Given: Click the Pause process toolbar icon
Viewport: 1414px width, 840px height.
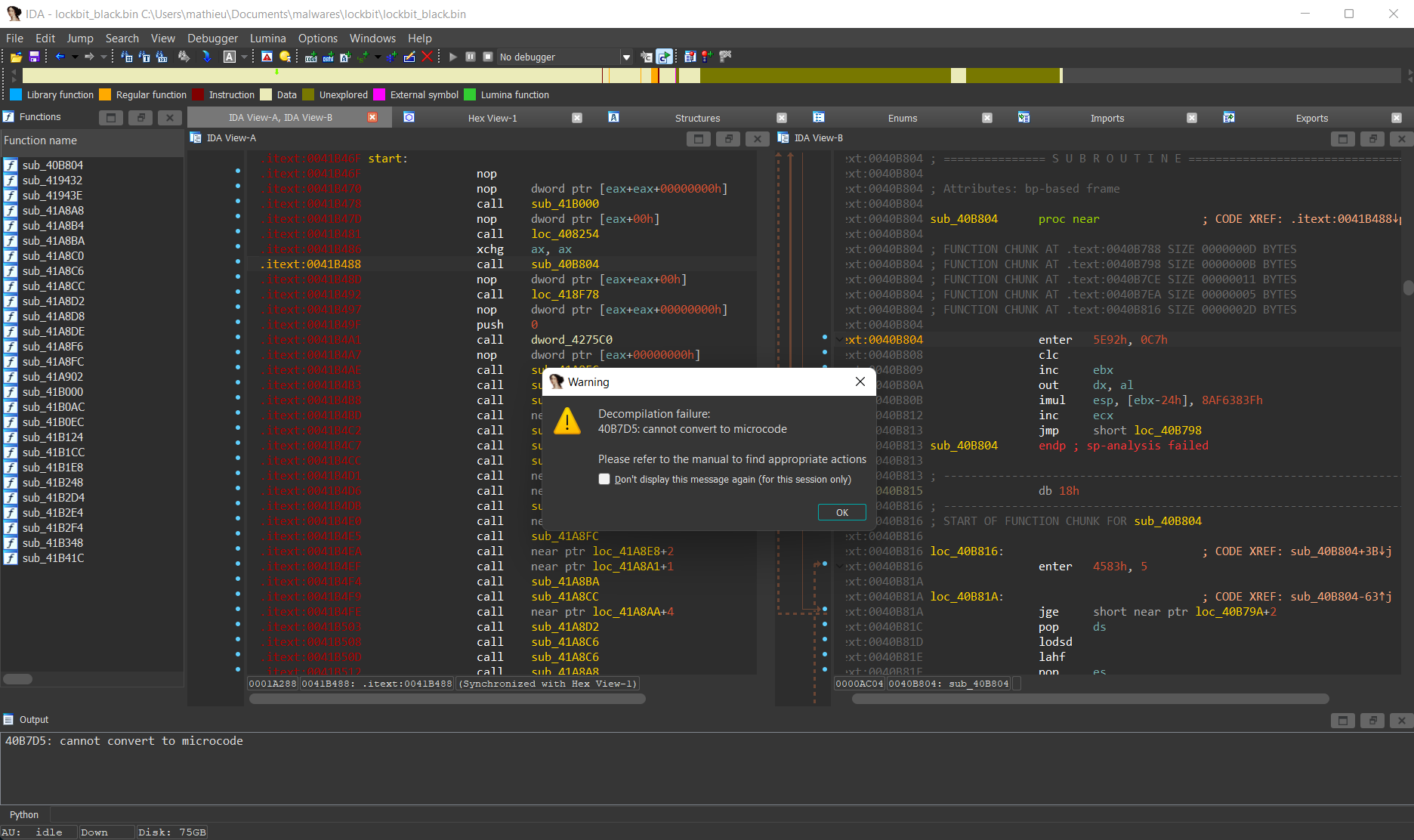Looking at the screenshot, I should pyautogui.click(x=470, y=57).
